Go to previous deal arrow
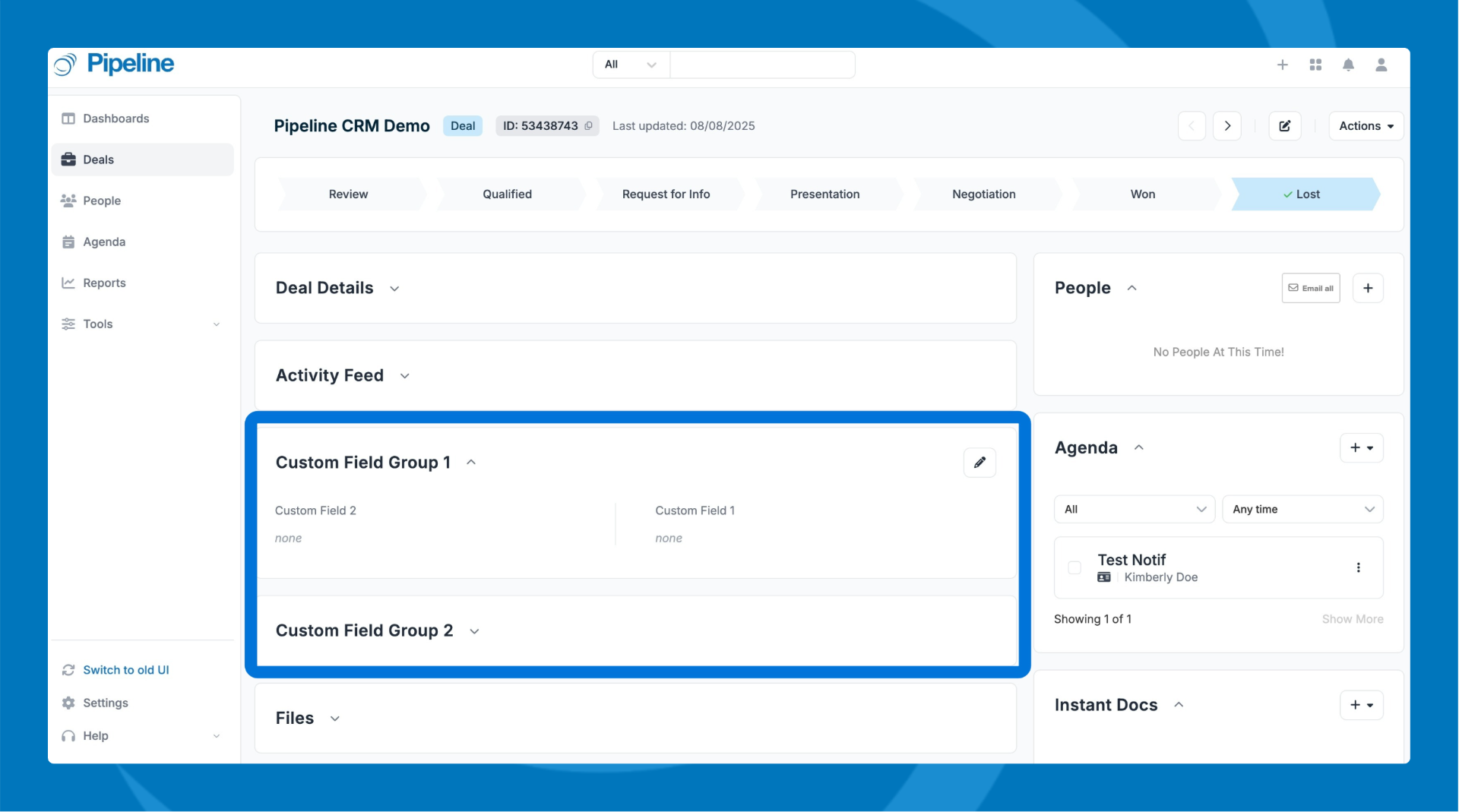The height and width of the screenshot is (812, 1459). pyautogui.click(x=1192, y=126)
